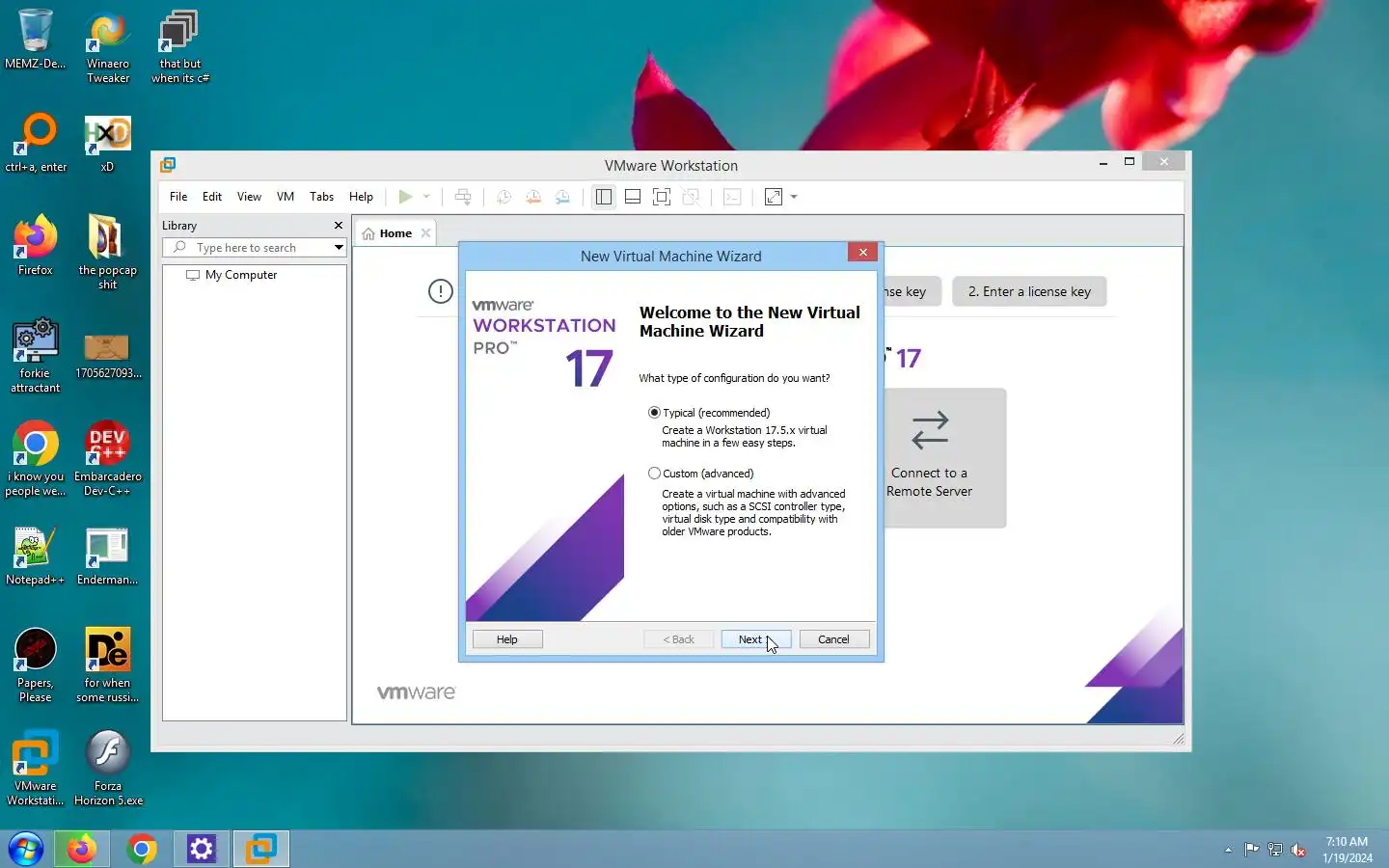Select Typical (recommended) radio button

655,413
